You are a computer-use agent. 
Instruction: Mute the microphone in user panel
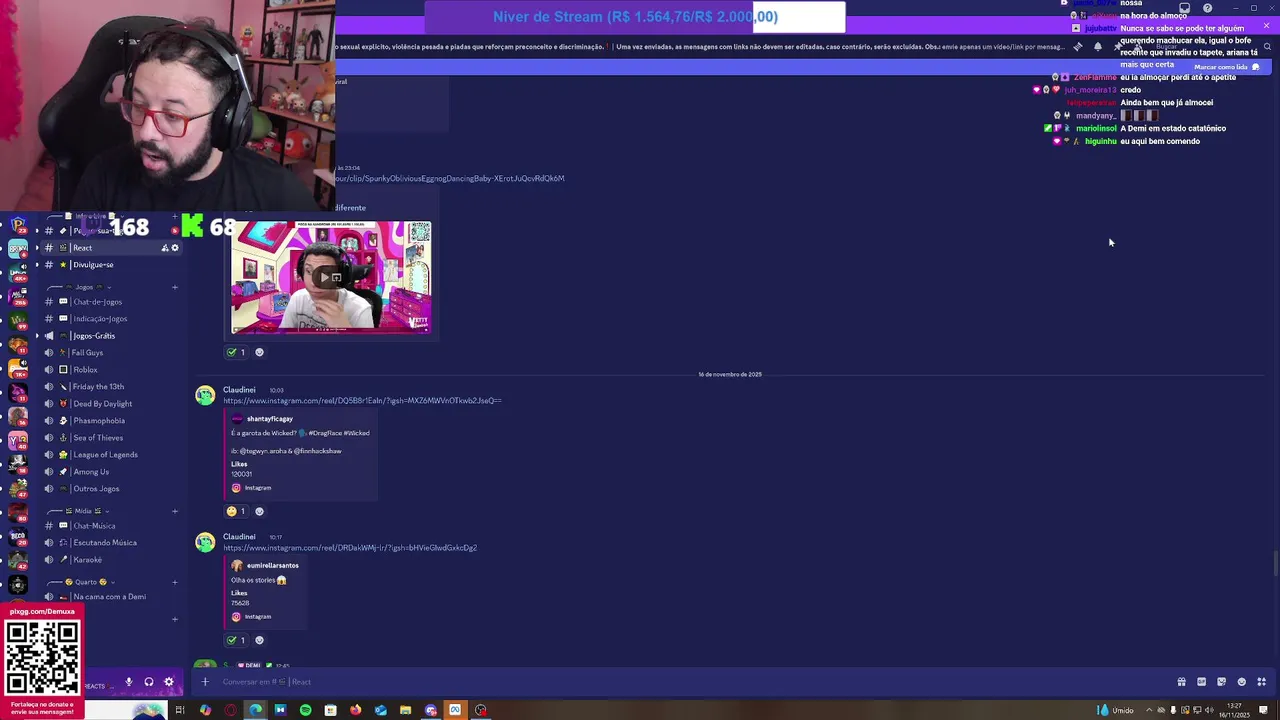point(128,682)
